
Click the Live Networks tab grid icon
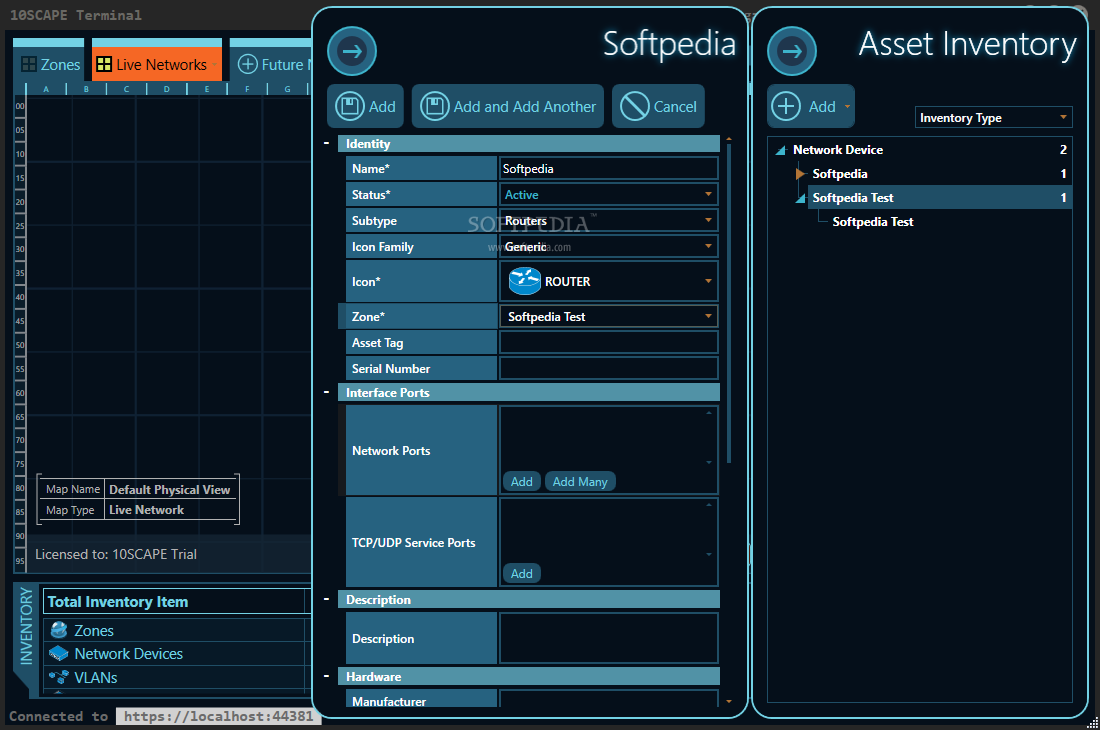click(x=104, y=65)
